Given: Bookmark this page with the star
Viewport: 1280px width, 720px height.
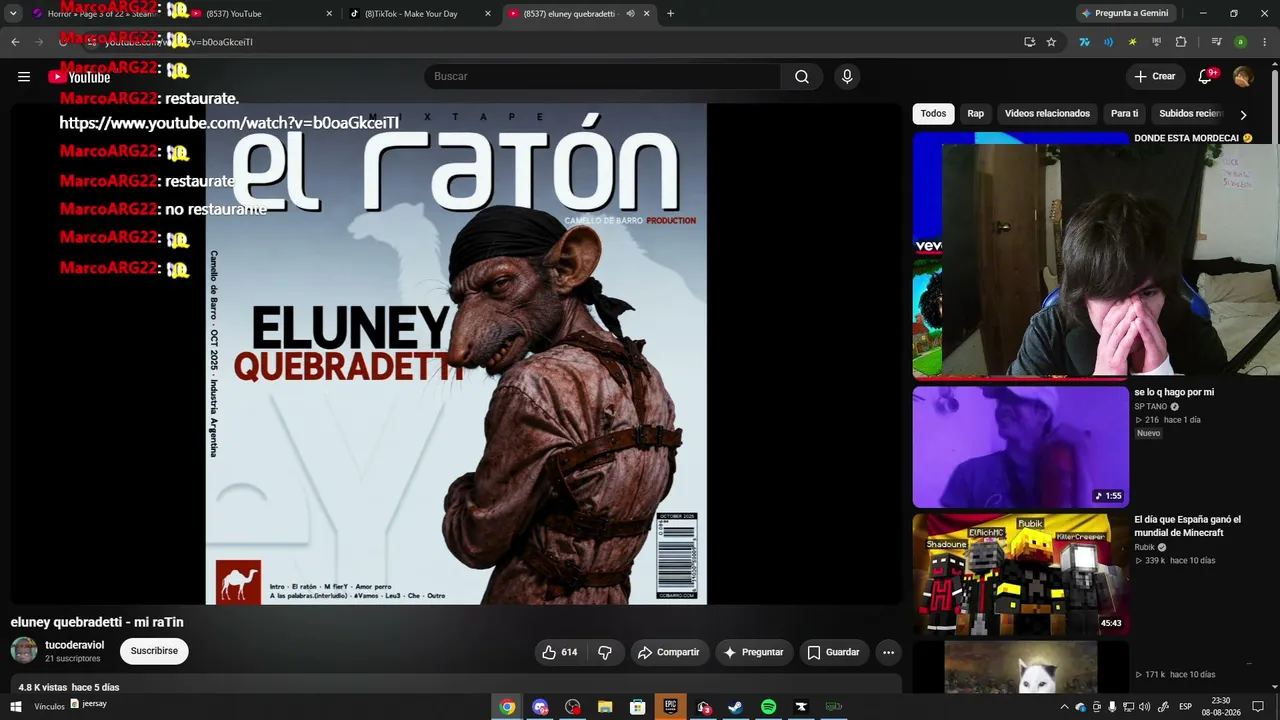Looking at the screenshot, I should pyautogui.click(x=1051, y=42).
